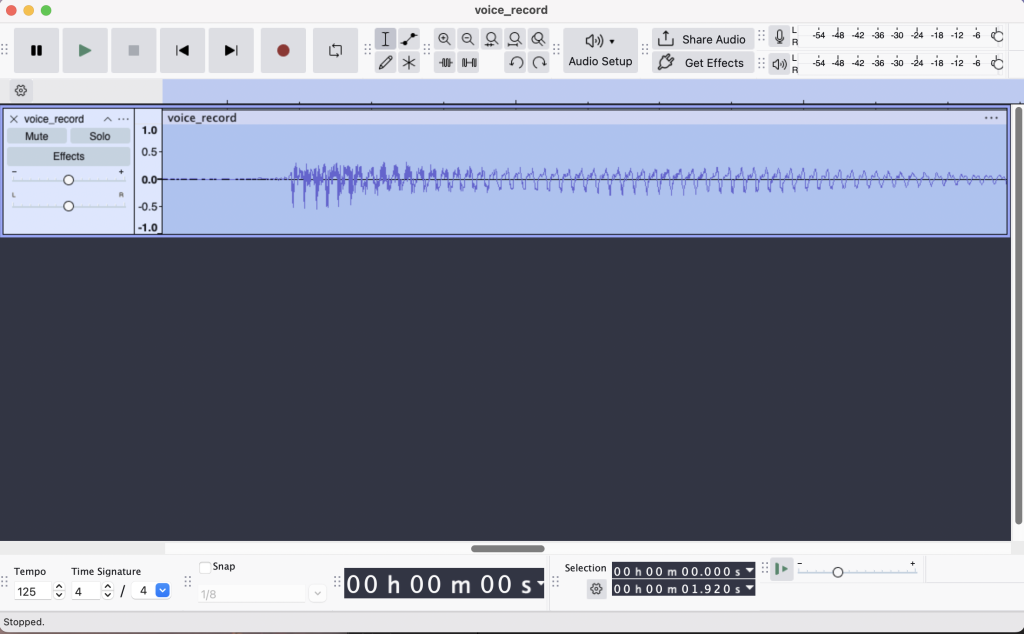Select the Draw pencil tool
1024x634 pixels.
pos(385,62)
